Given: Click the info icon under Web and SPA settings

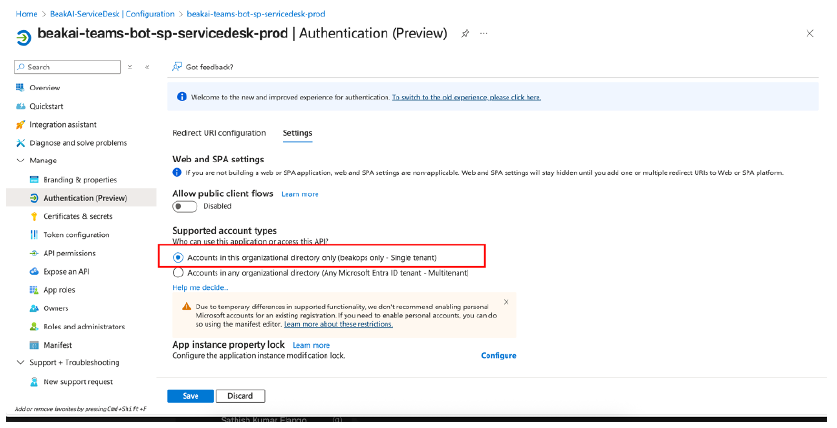Looking at the screenshot, I should tap(177, 172).
